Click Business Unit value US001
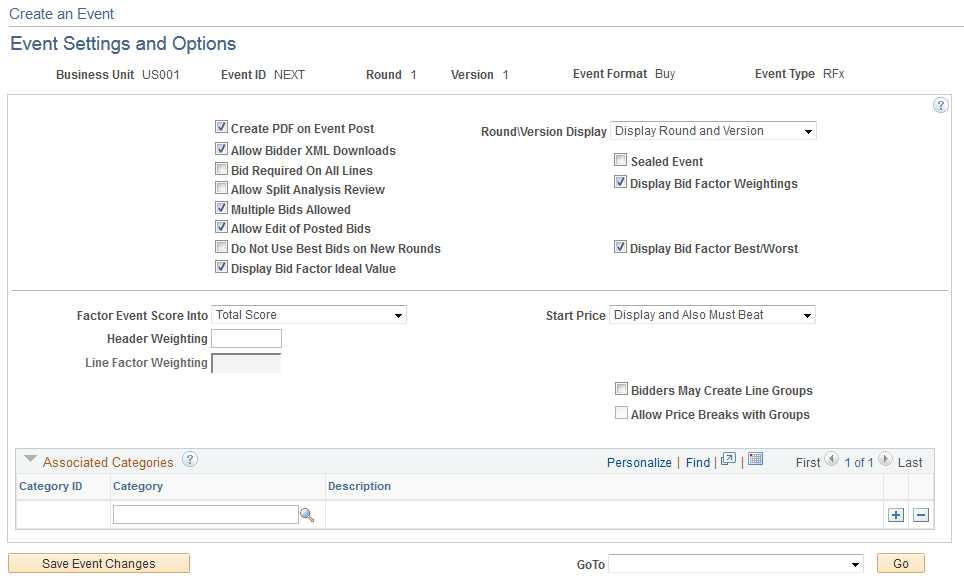Image resolution: width=964 pixels, height=580 pixels. coord(160,74)
